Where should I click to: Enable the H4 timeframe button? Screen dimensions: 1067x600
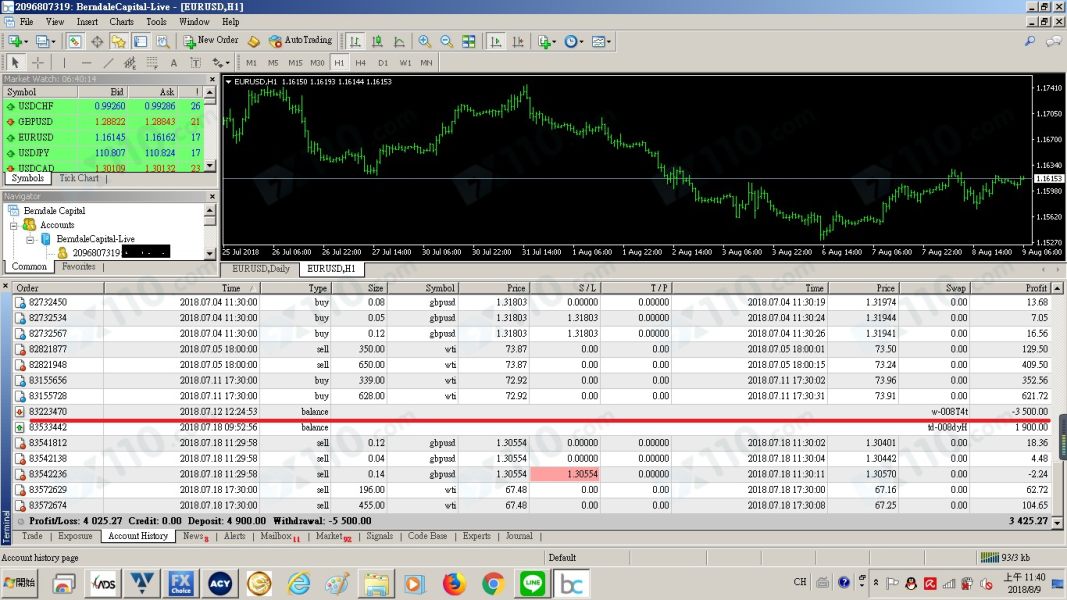[x=361, y=63]
